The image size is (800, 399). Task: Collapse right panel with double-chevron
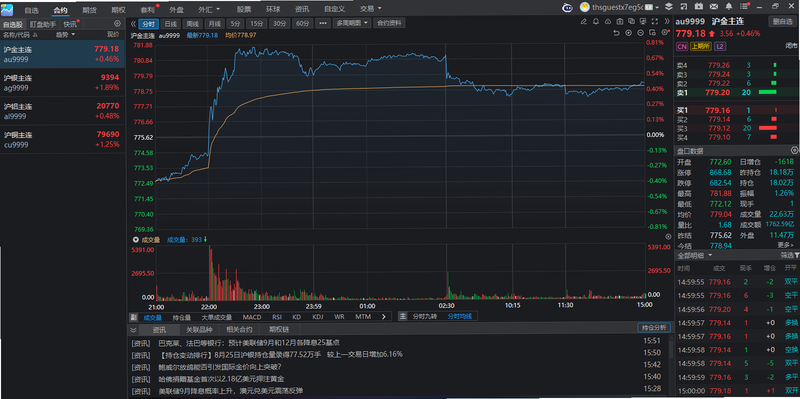point(667,21)
